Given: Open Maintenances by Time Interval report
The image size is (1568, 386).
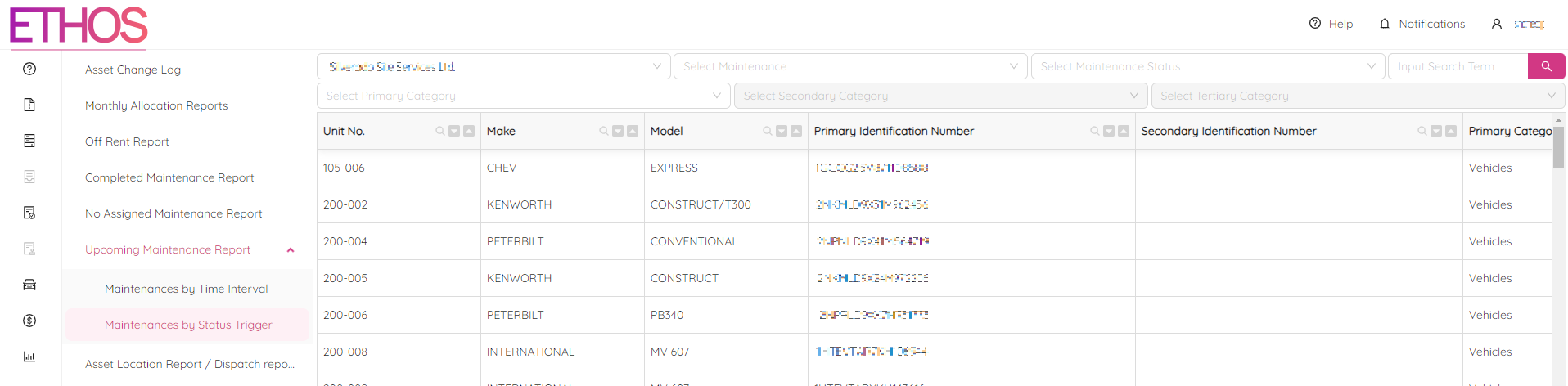Looking at the screenshot, I should (186, 289).
